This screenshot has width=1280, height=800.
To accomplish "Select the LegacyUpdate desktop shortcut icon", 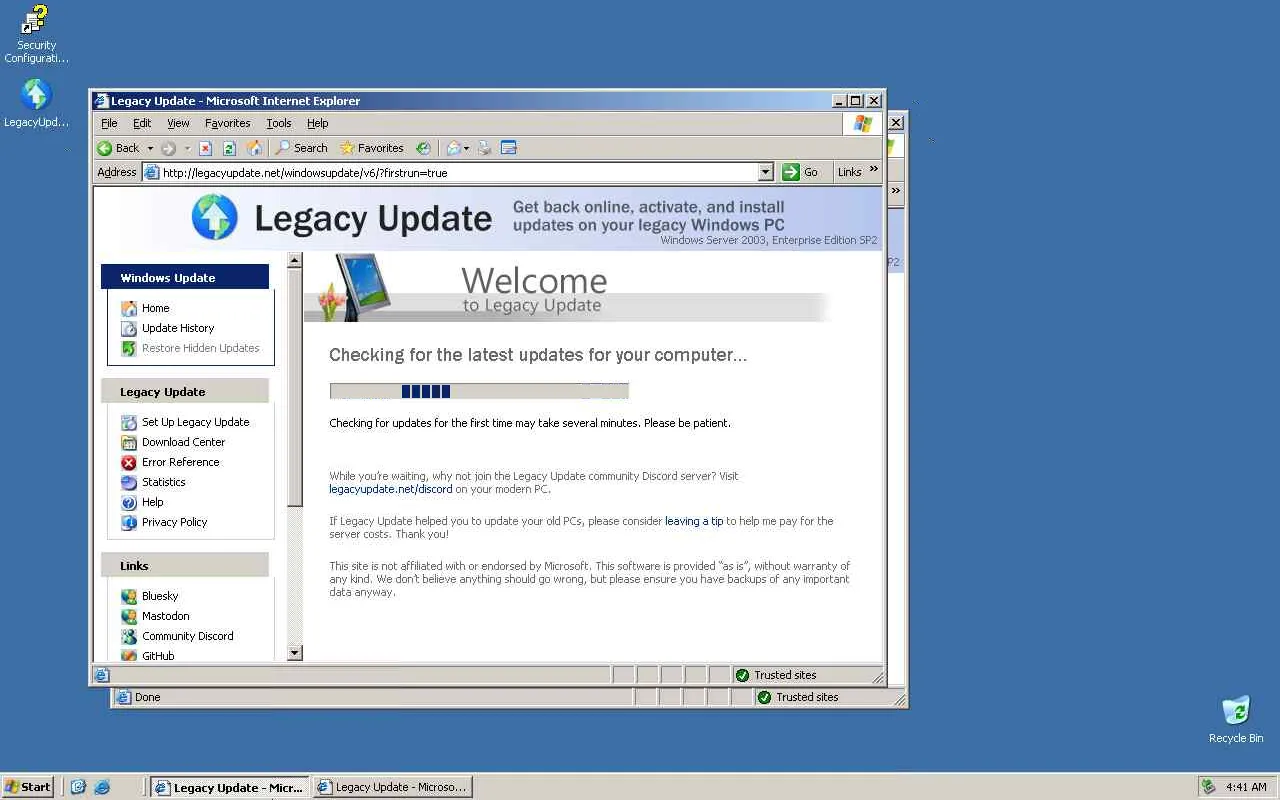I will click(36, 104).
